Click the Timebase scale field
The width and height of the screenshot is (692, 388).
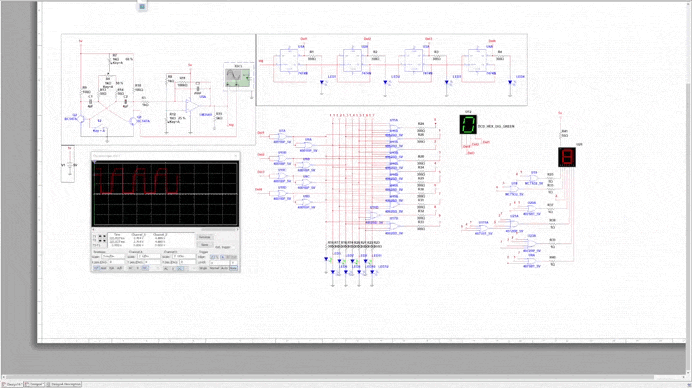(113, 256)
